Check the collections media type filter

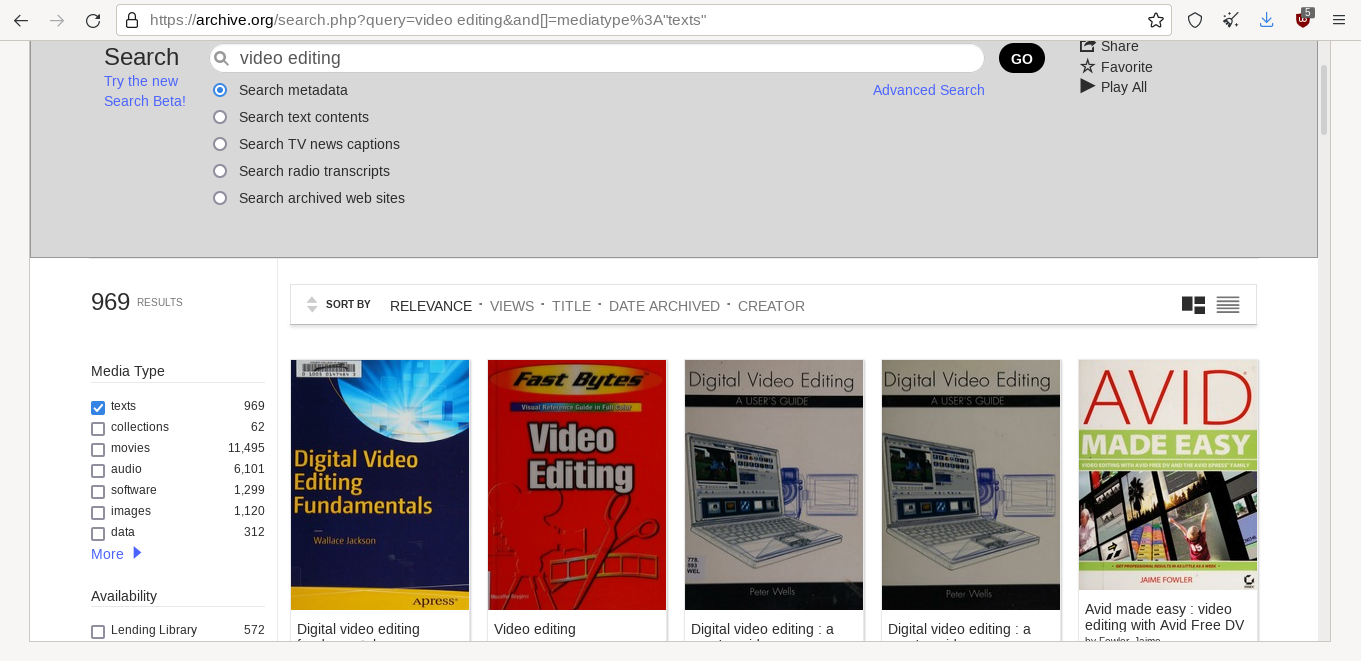click(x=98, y=428)
